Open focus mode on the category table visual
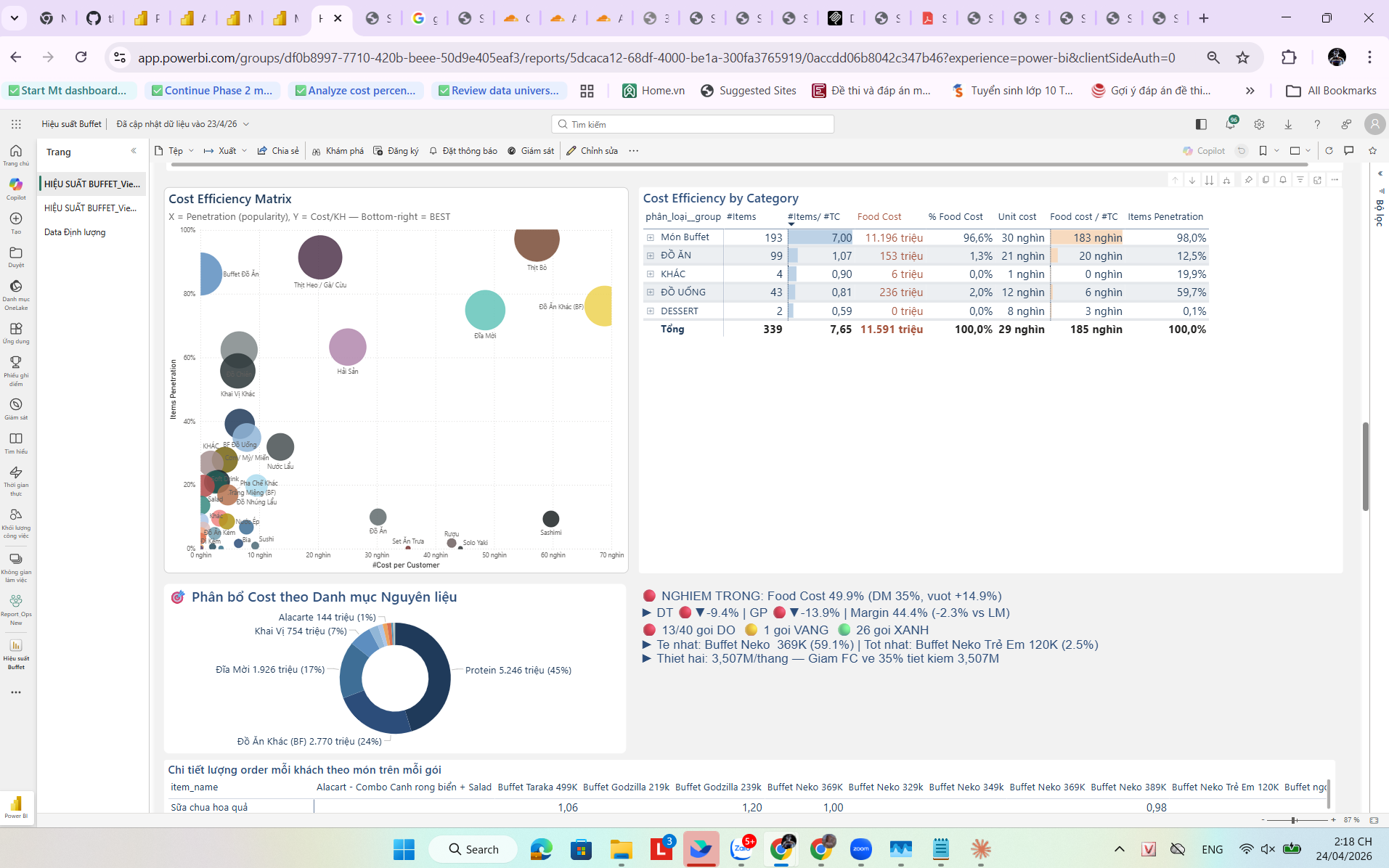This screenshot has width=1389, height=868. coord(1317,180)
